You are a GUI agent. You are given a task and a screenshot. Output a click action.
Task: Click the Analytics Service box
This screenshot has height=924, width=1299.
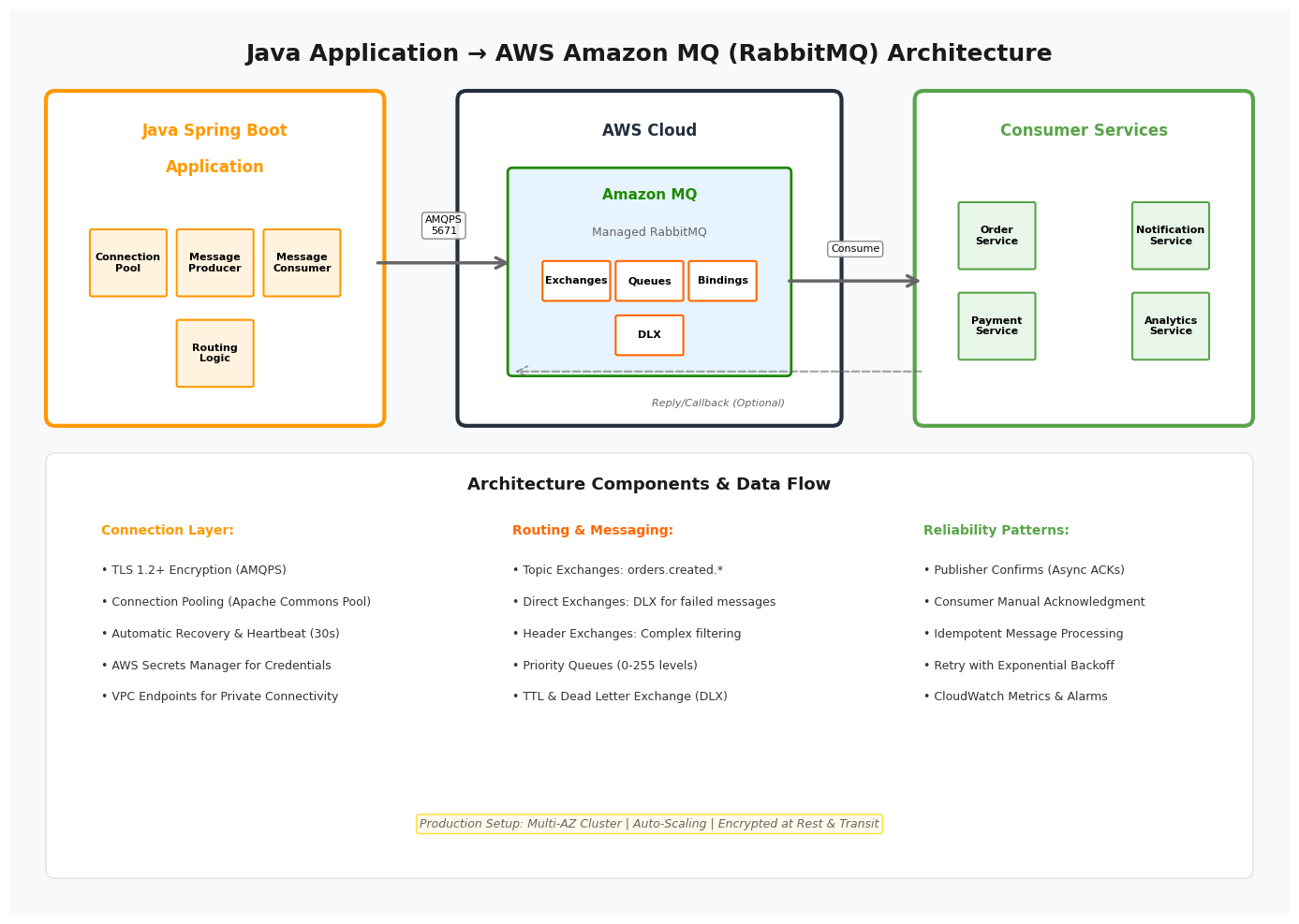(1171, 327)
